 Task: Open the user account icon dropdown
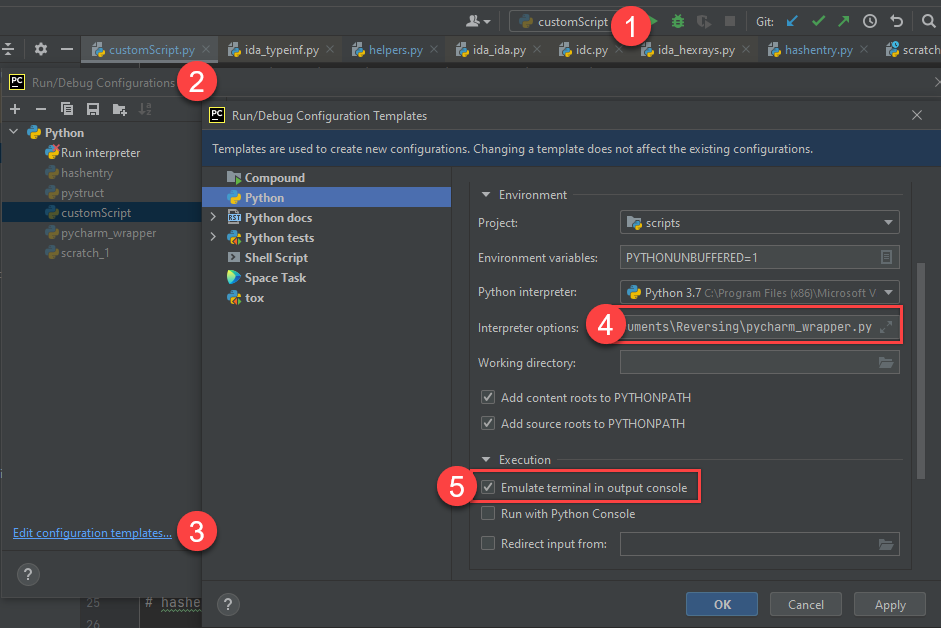[478, 22]
